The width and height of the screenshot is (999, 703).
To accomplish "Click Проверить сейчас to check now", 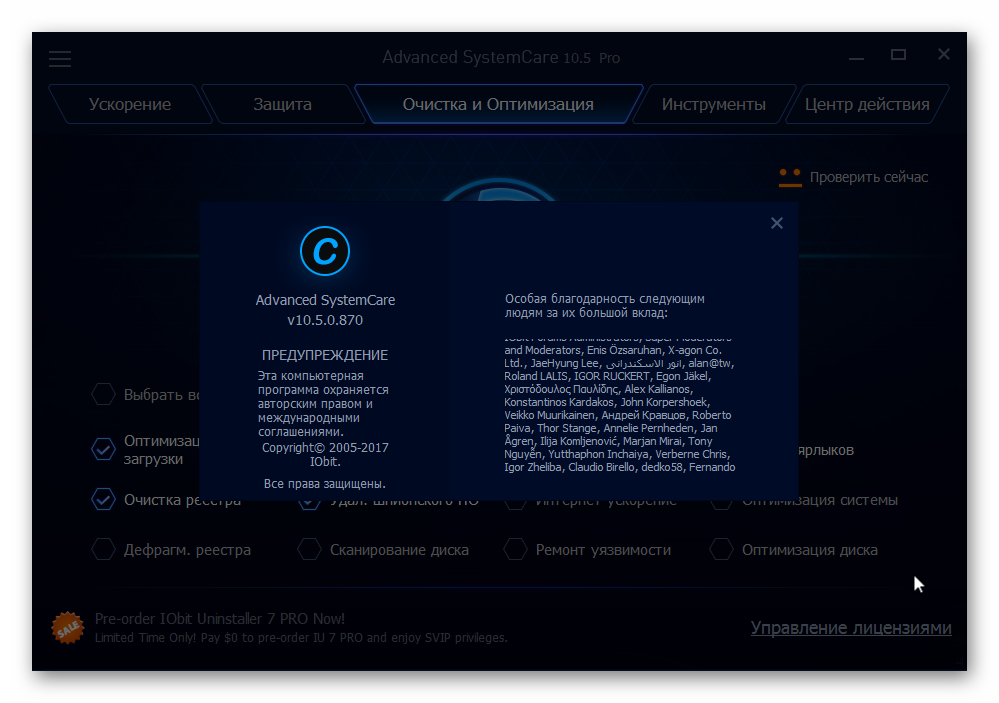I will 868,177.
